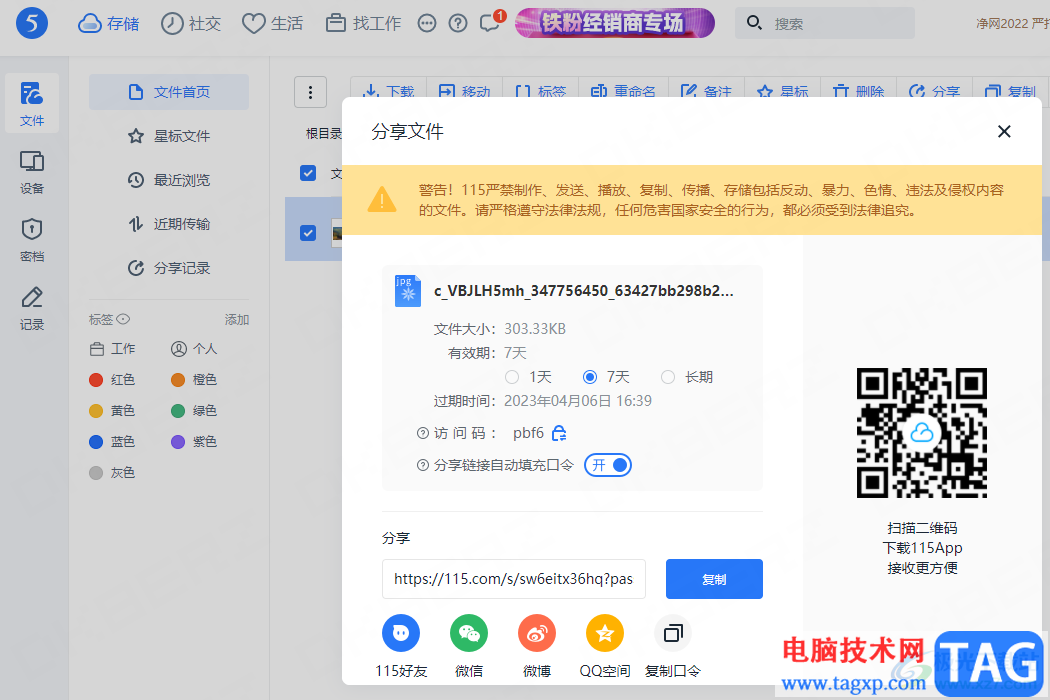Image resolution: width=1050 pixels, height=700 pixels.
Task: Click the share link URL field
Action: point(514,579)
